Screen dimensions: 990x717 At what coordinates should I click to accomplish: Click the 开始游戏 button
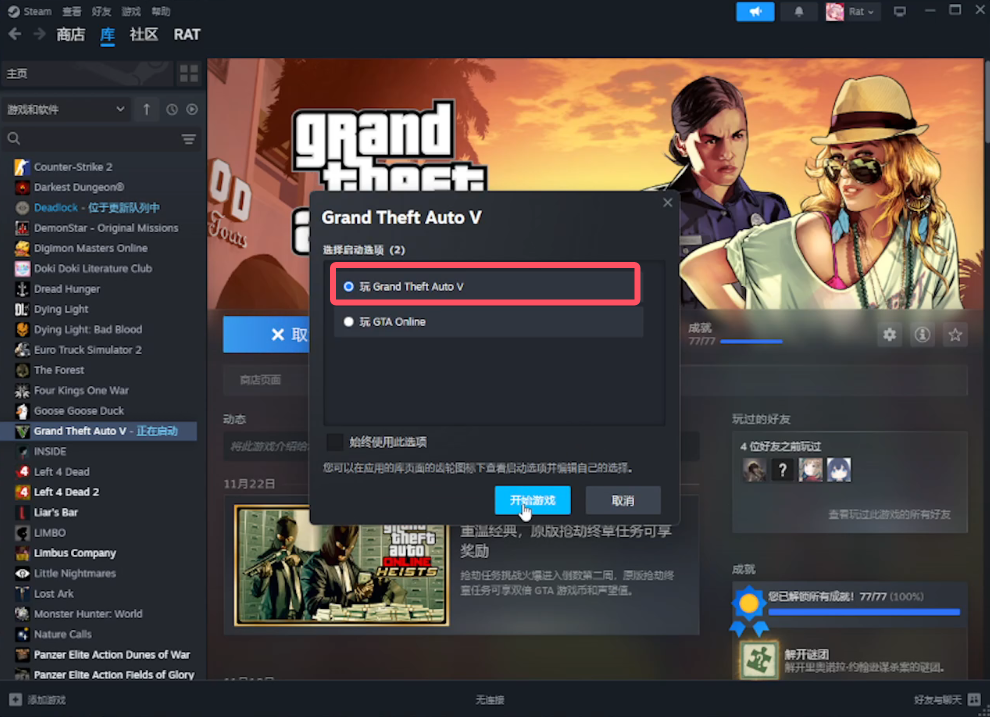(x=533, y=501)
